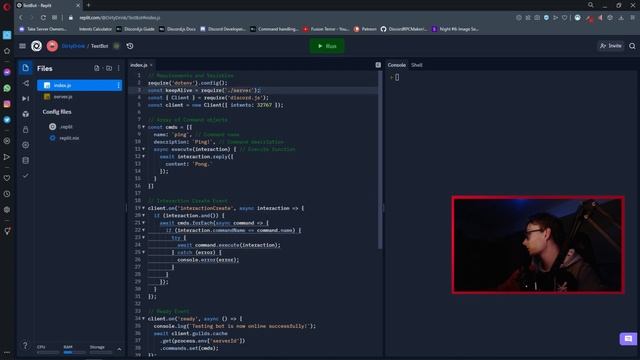This screenshot has height=360, width=640.
Task: Collapse code fold arrow at line 20
Action: pyautogui.click(x=144, y=215)
